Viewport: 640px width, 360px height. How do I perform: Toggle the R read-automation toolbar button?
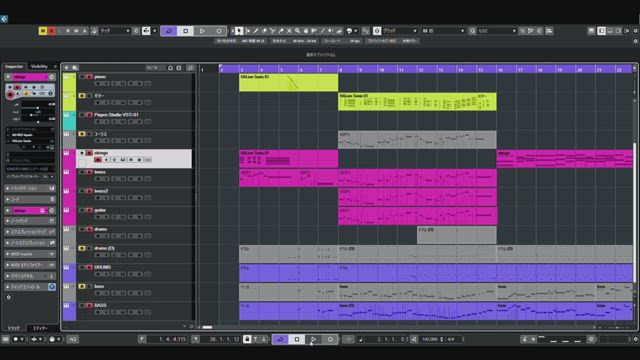[68, 31]
